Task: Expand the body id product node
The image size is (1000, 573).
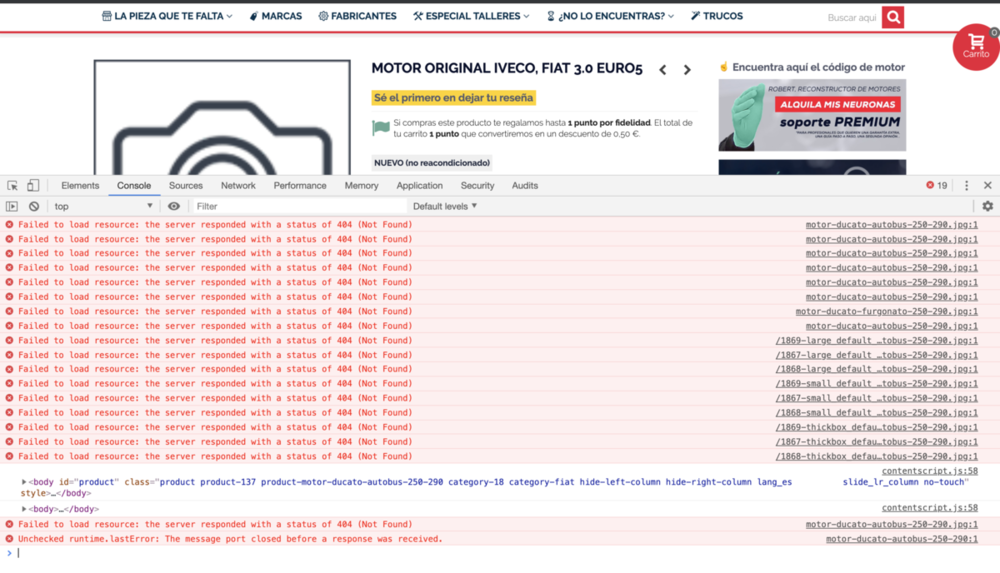Action: 24,482
